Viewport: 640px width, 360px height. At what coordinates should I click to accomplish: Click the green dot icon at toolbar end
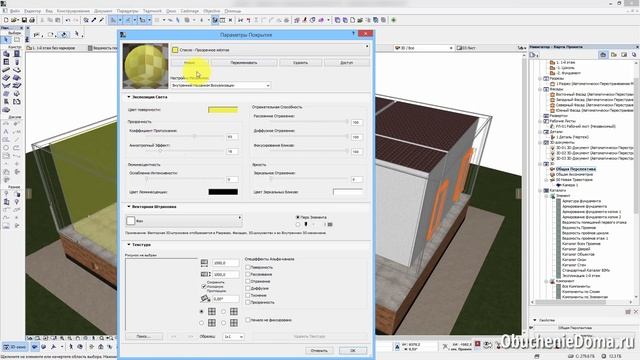393,20
